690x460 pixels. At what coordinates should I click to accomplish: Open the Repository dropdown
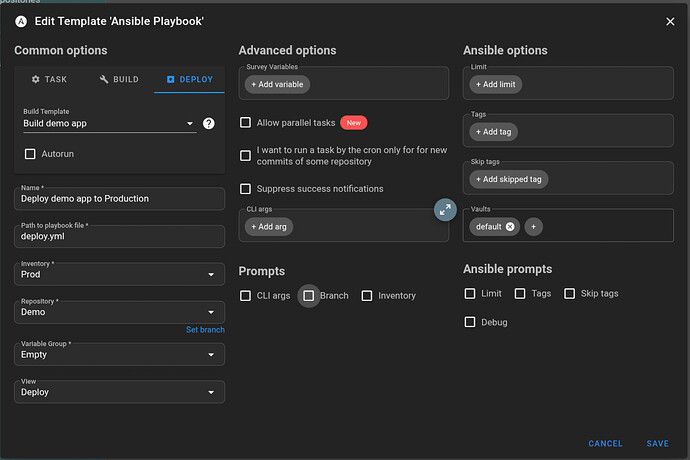click(120, 312)
